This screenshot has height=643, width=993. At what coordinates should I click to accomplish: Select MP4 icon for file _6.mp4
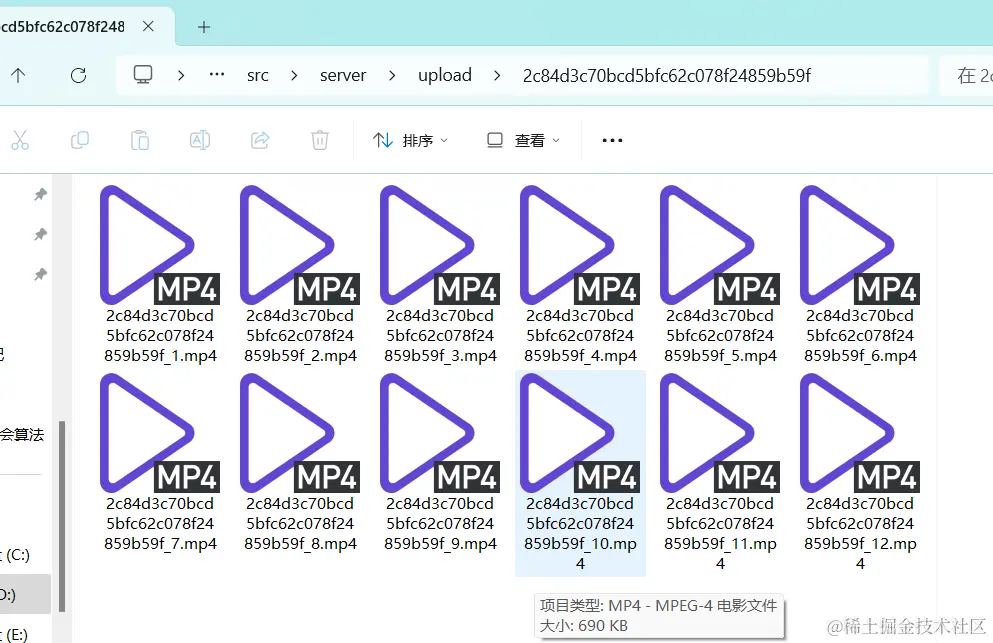coord(860,245)
